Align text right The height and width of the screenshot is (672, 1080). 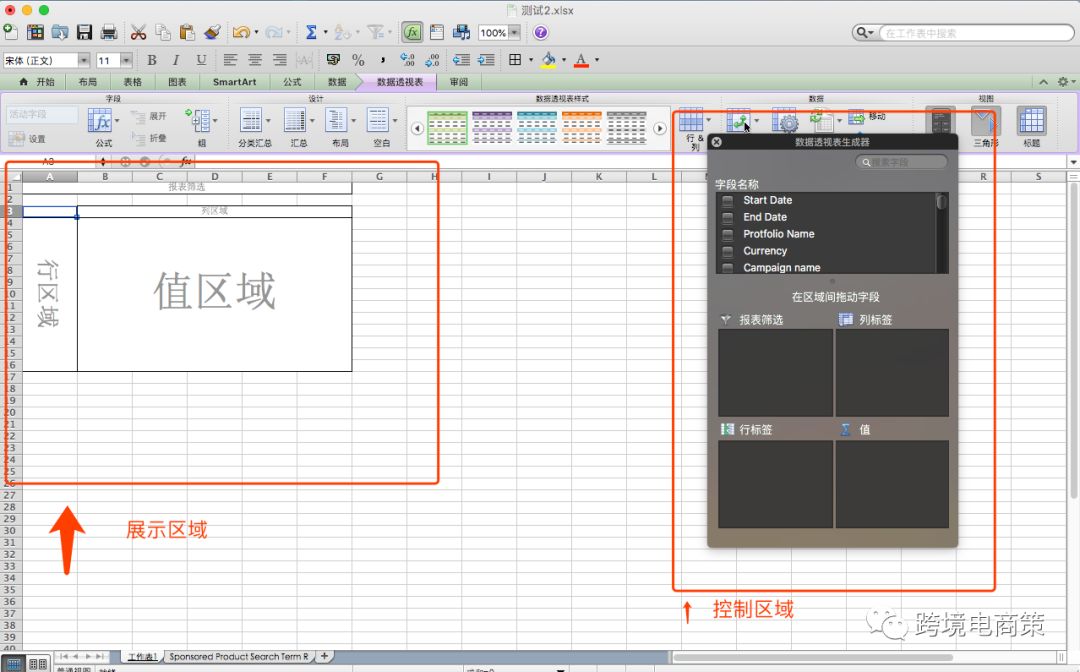pos(280,60)
